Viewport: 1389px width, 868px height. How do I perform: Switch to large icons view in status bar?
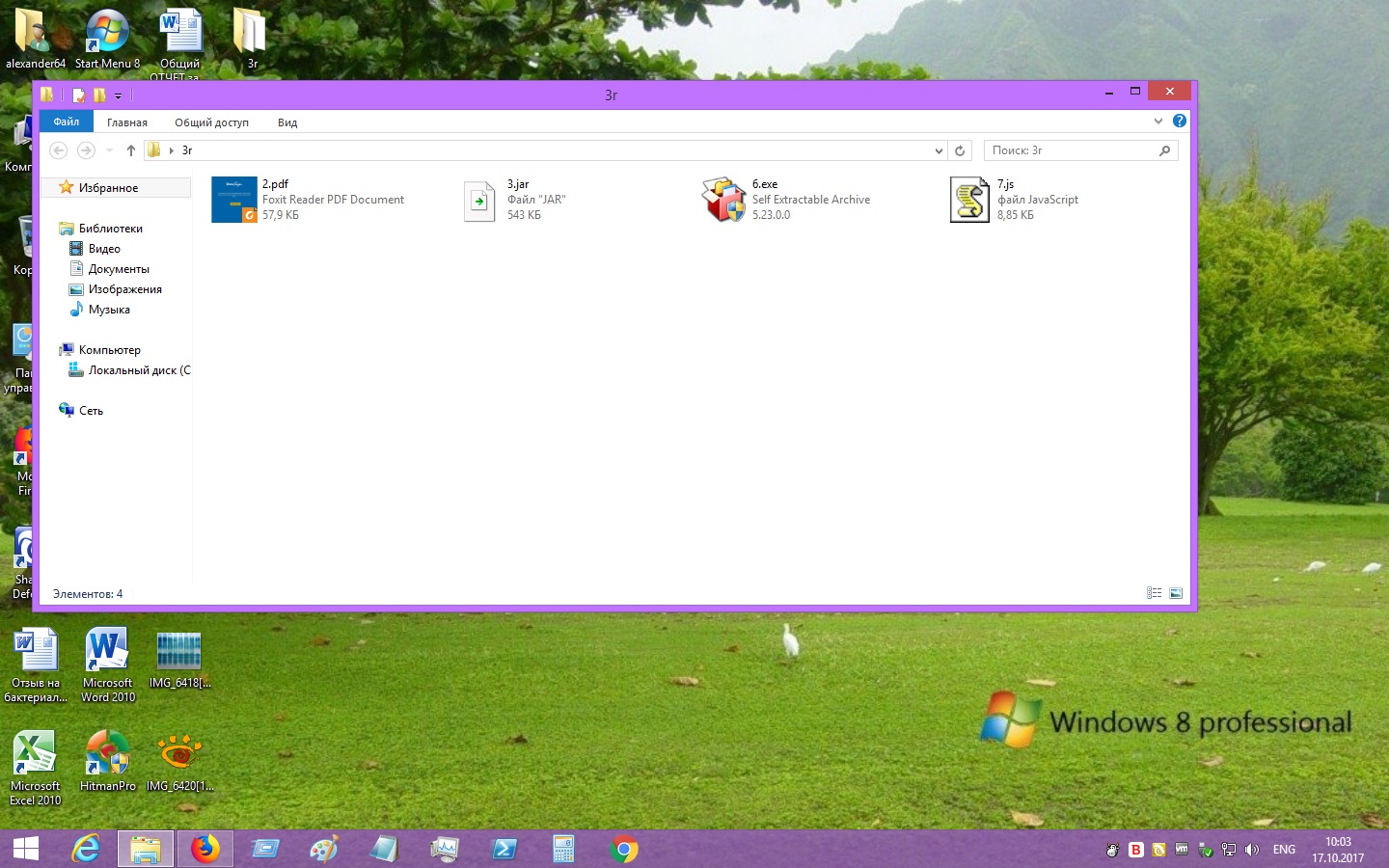point(1176,593)
